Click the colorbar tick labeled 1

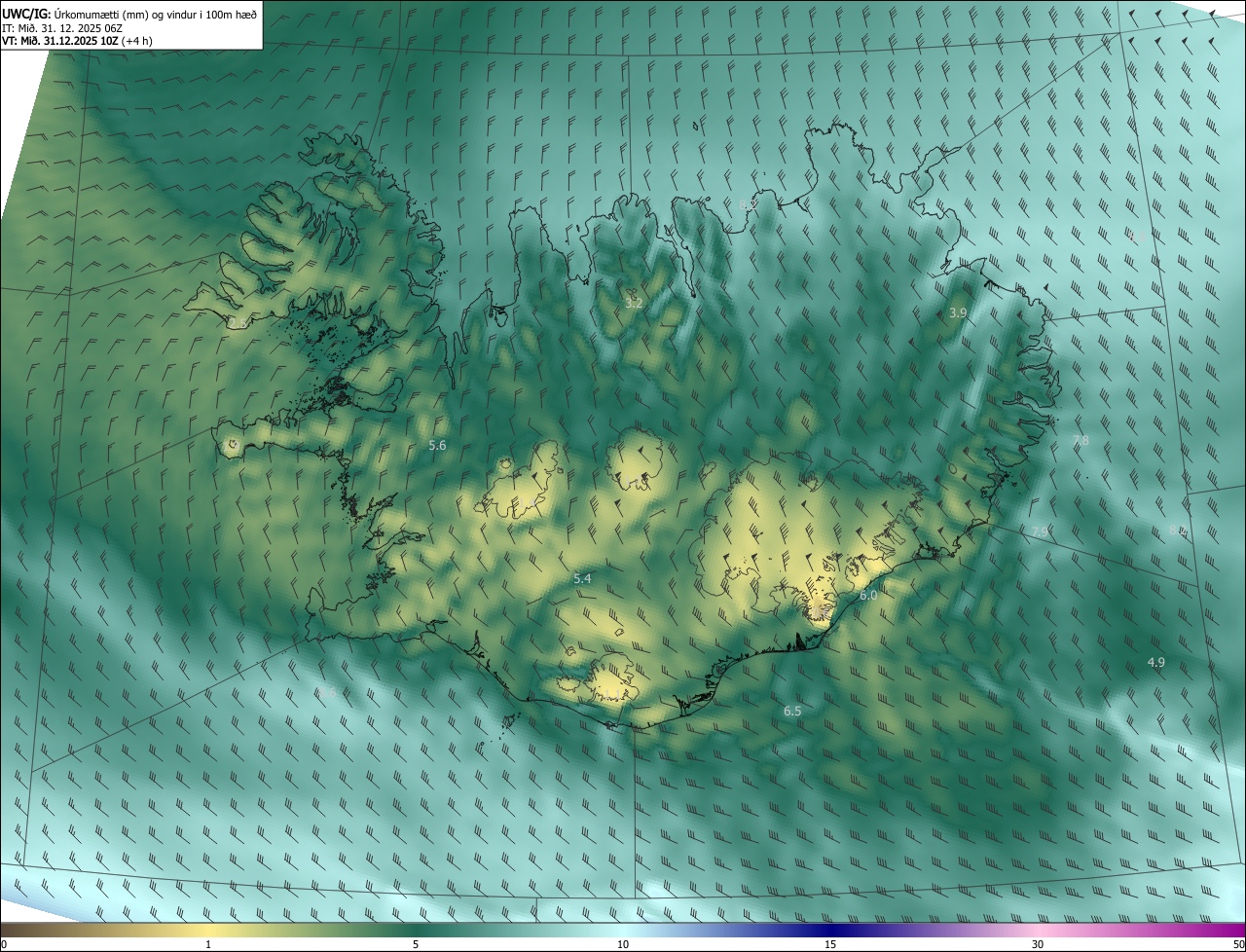[x=208, y=945]
